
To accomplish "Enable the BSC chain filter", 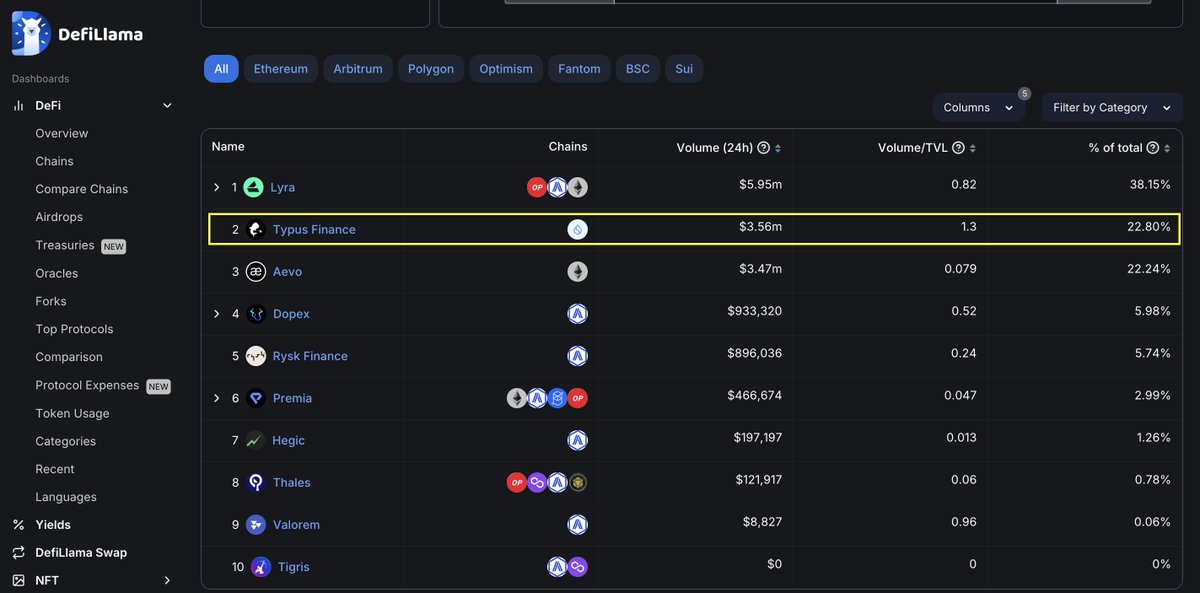I will click(x=637, y=68).
